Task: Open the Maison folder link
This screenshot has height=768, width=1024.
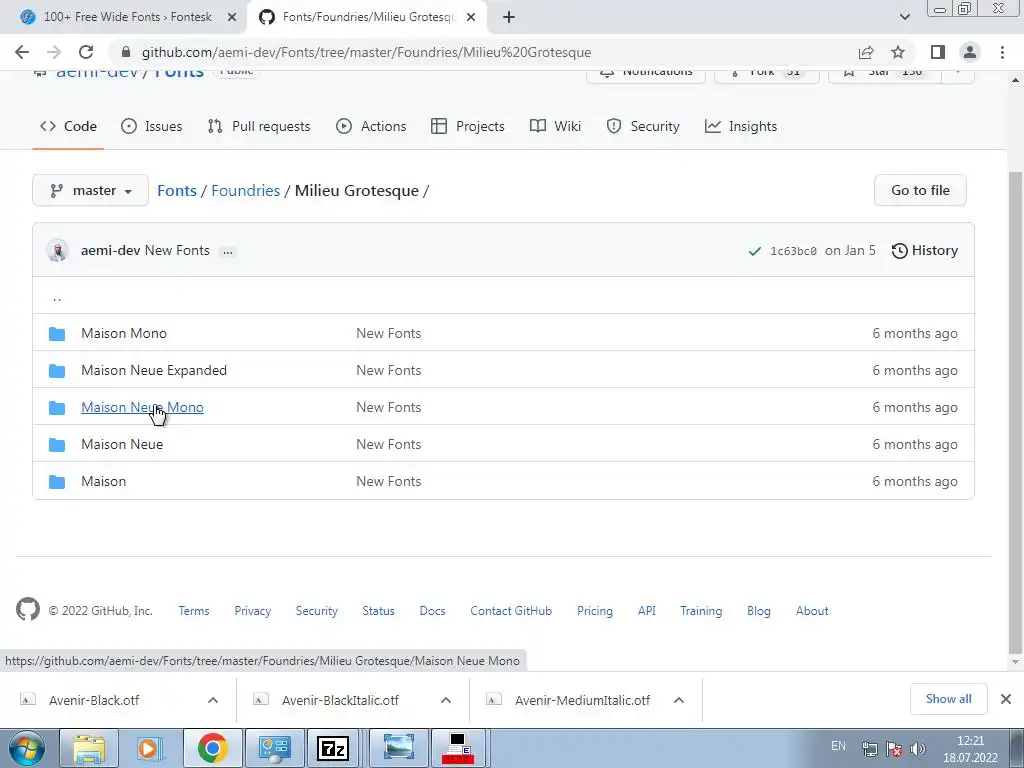Action: (x=103, y=481)
